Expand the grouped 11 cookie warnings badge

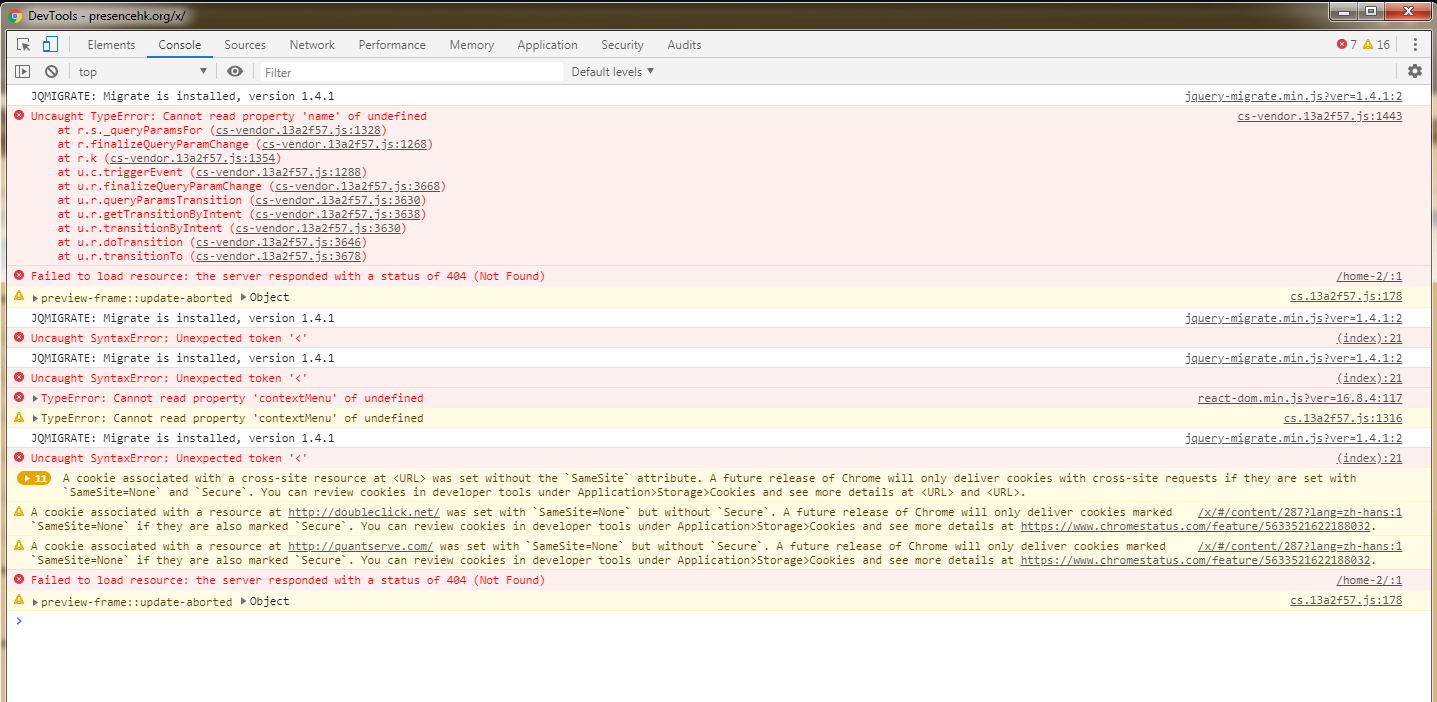[34, 479]
